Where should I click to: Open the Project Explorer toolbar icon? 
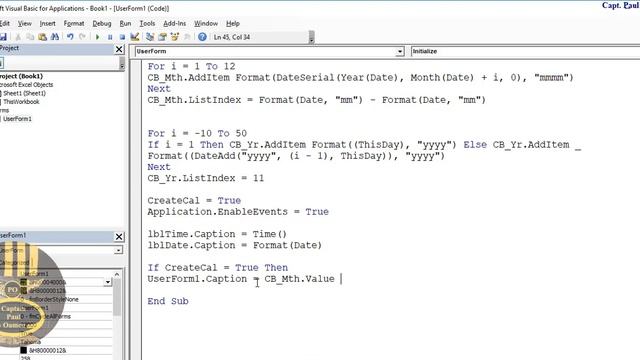150,37
